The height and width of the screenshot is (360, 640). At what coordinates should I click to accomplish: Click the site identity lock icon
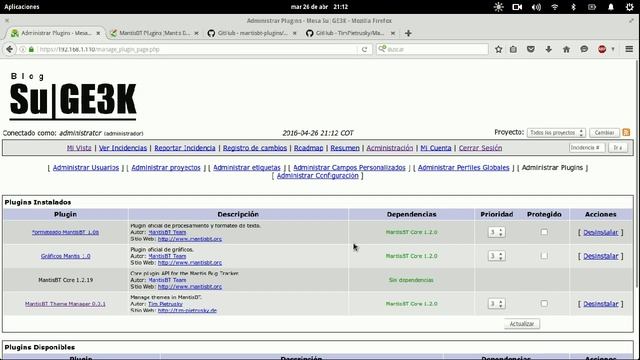click(x=31, y=49)
